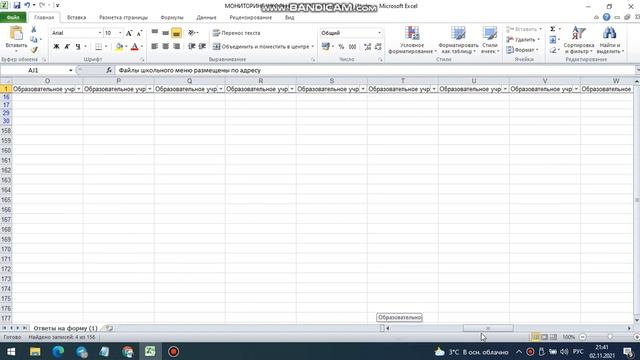This screenshot has height=360, width=640.
Task: Open Сортировка и фильтр menu
Action: (578, 40)
